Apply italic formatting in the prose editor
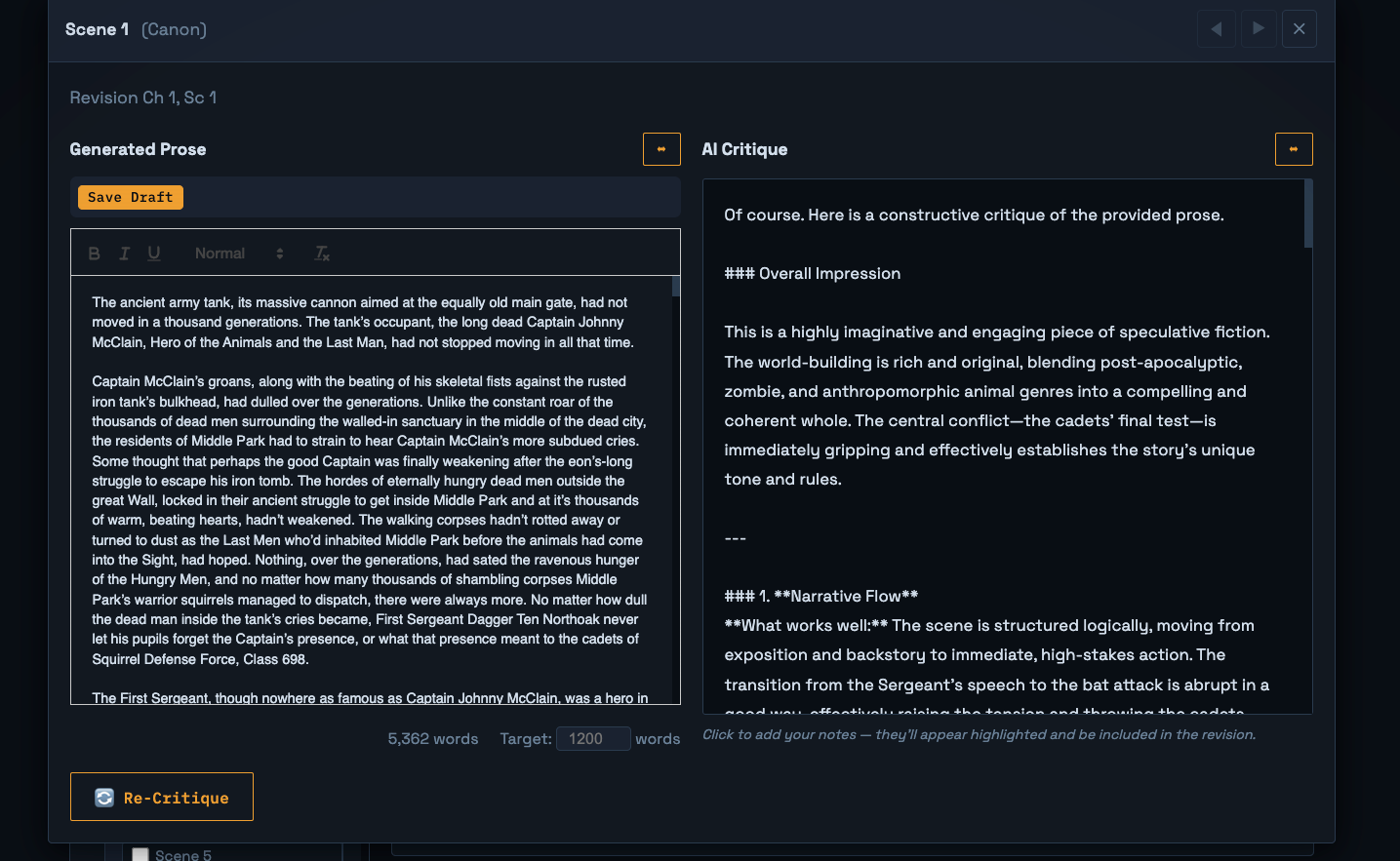The width and height of the screenshot is (1400, 861). pos(124,253)
